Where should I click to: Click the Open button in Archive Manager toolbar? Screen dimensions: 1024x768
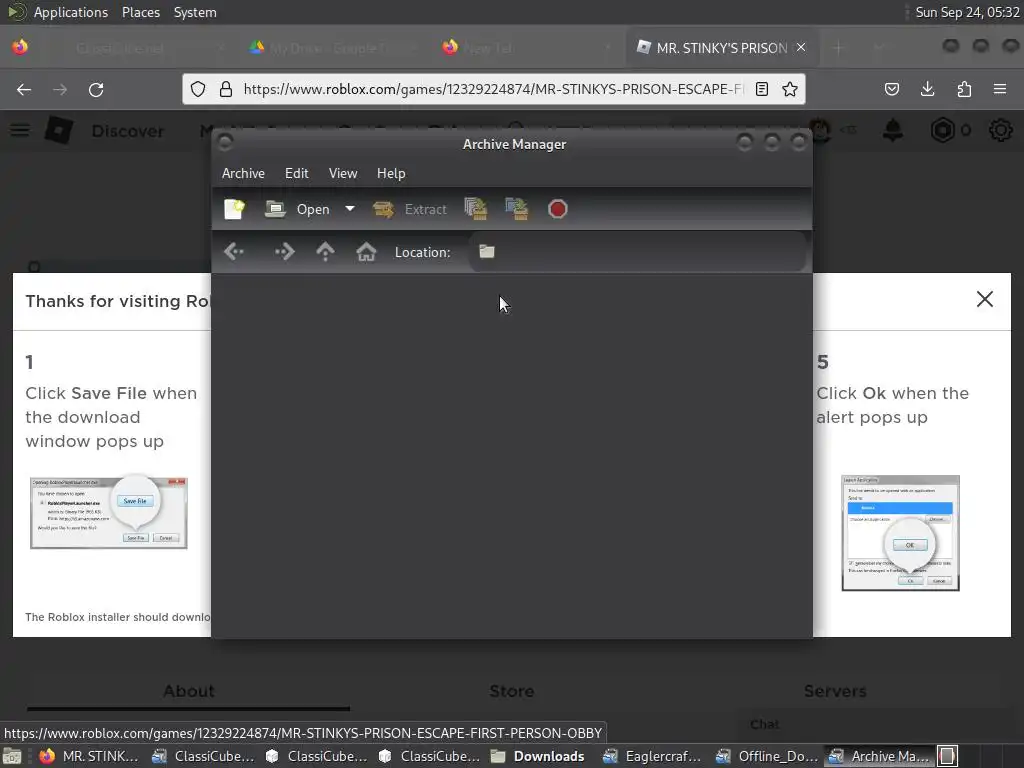pos(297,209)
